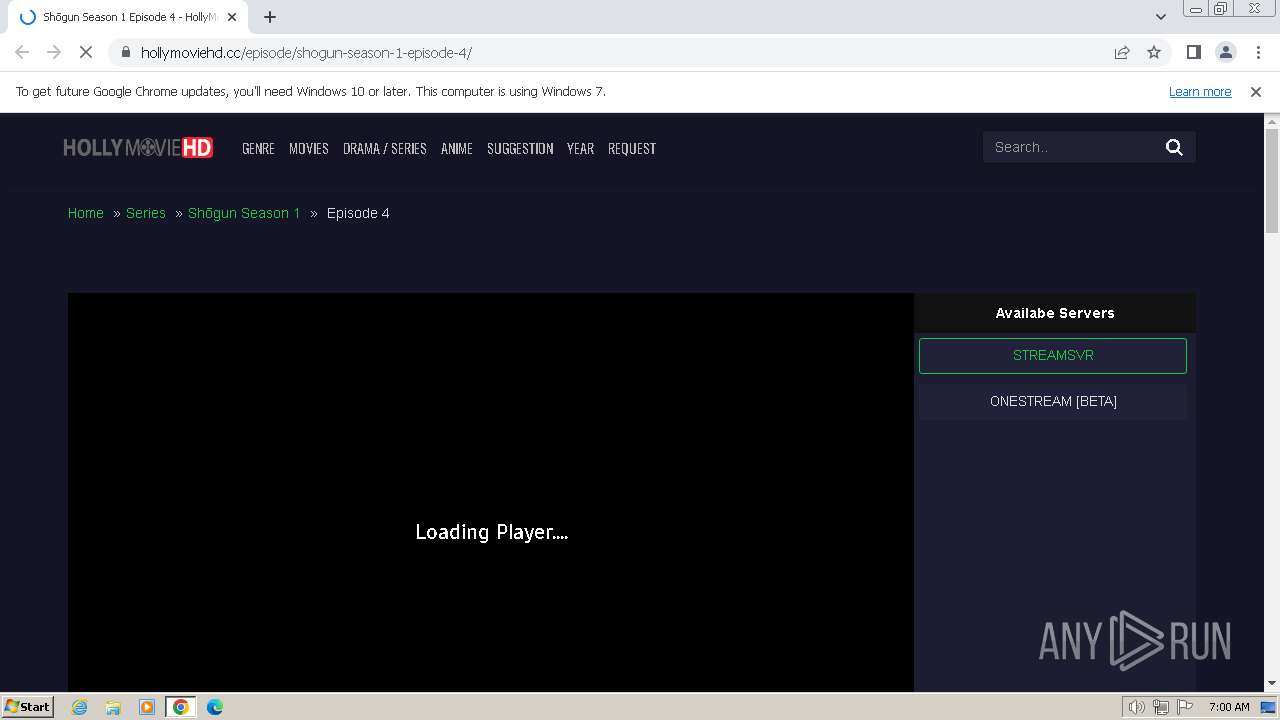
Task: Click the page vertical scrollbar thumb
Action: (1272, 181)
